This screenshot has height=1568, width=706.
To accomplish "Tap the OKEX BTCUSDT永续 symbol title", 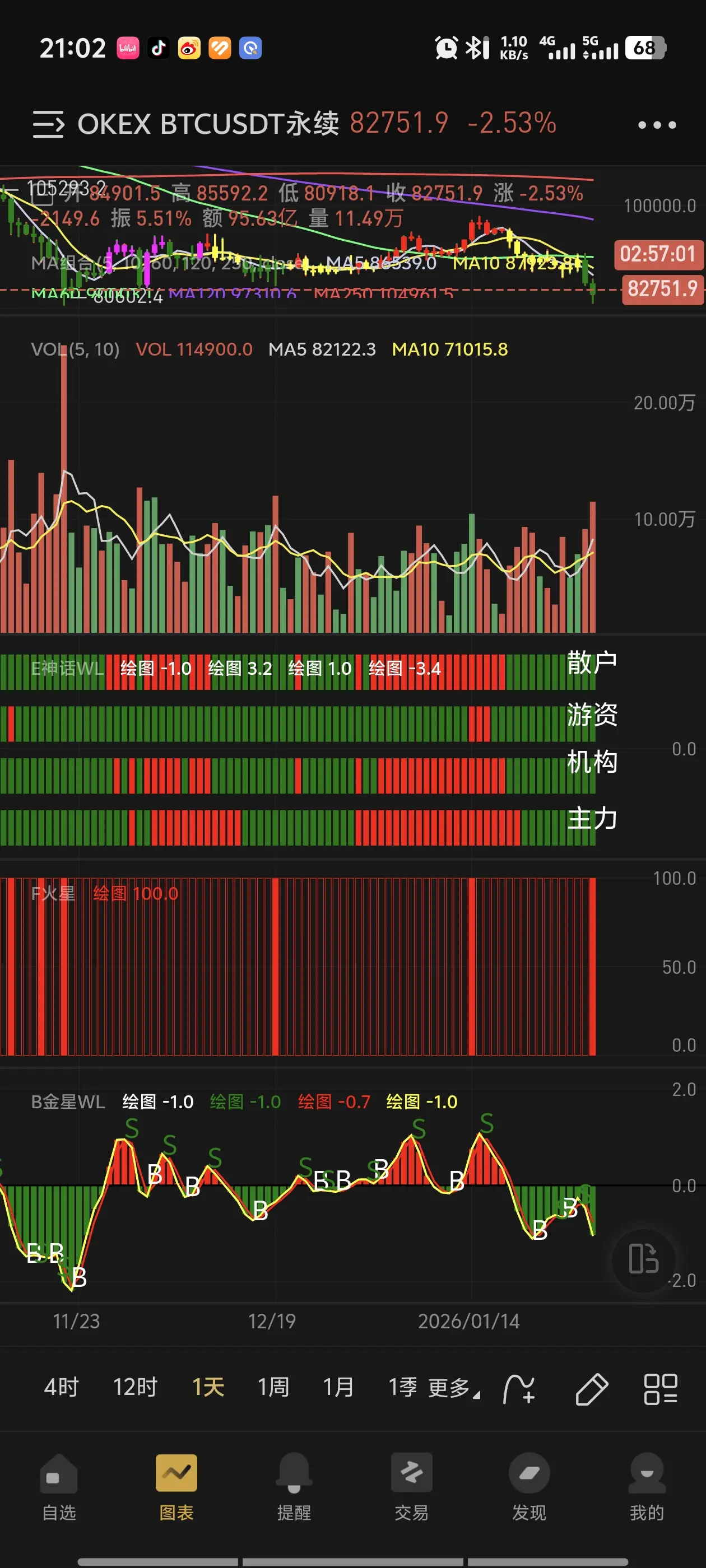I will 208,124.
